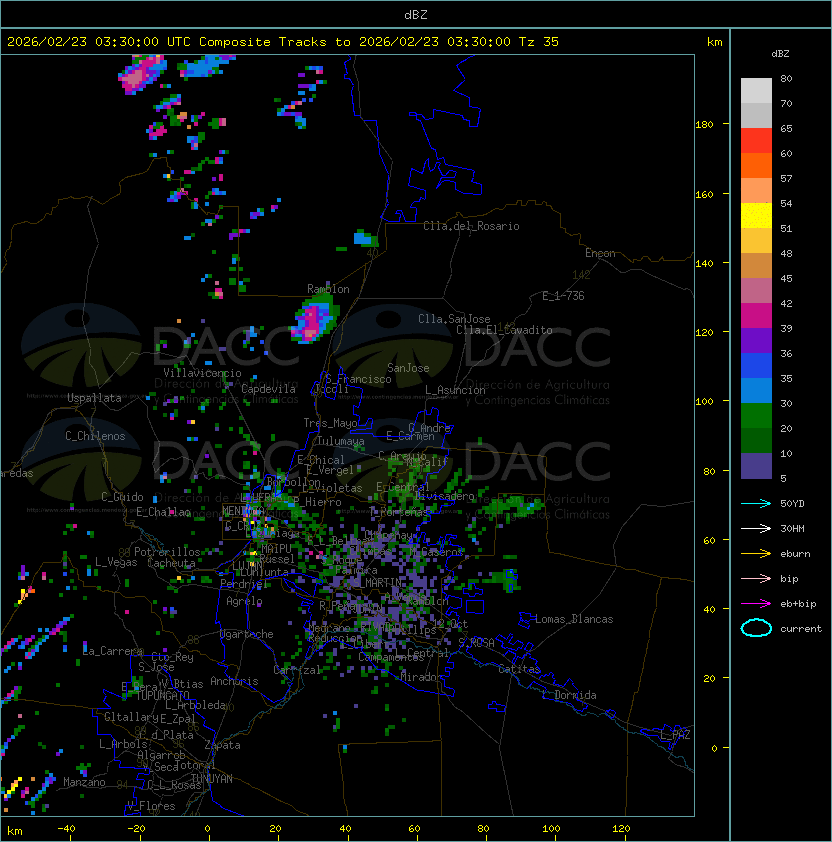This screenshot has width=832, height=842.
Task: Click the 'Clla.SanJose' place label
Action: tap(454, 319)
